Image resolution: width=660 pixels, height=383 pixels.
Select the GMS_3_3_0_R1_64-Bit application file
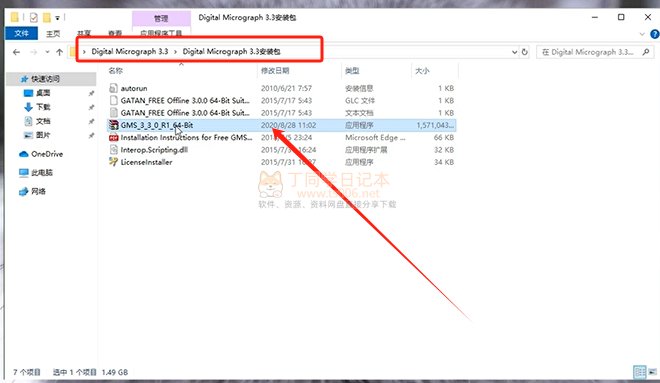[157, 125]
